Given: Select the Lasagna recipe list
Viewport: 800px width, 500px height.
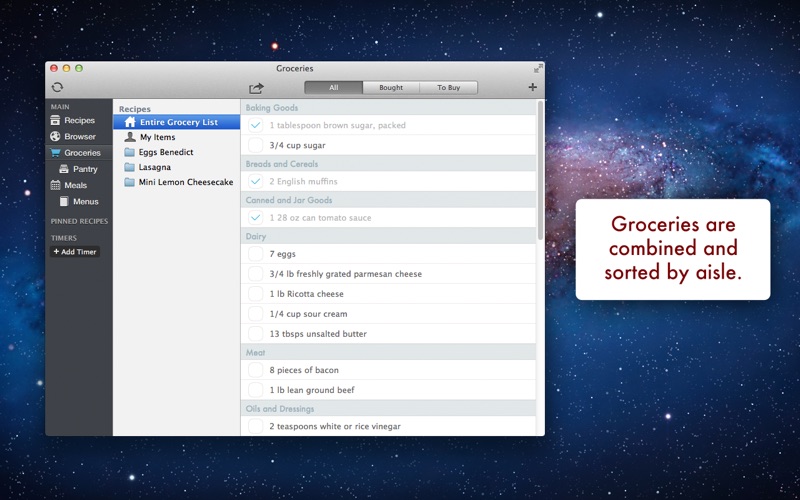Looking at the screenshot, I should point(154,167).
